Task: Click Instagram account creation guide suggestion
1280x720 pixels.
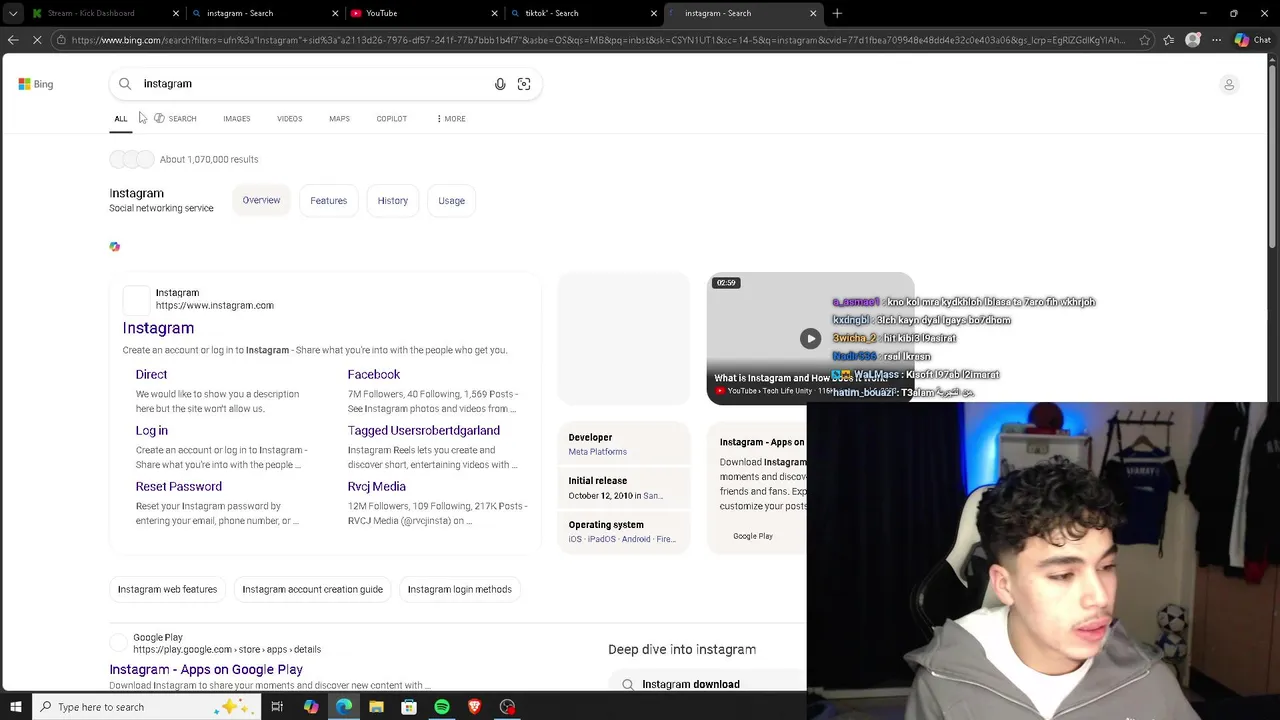Action: (312, 589)
